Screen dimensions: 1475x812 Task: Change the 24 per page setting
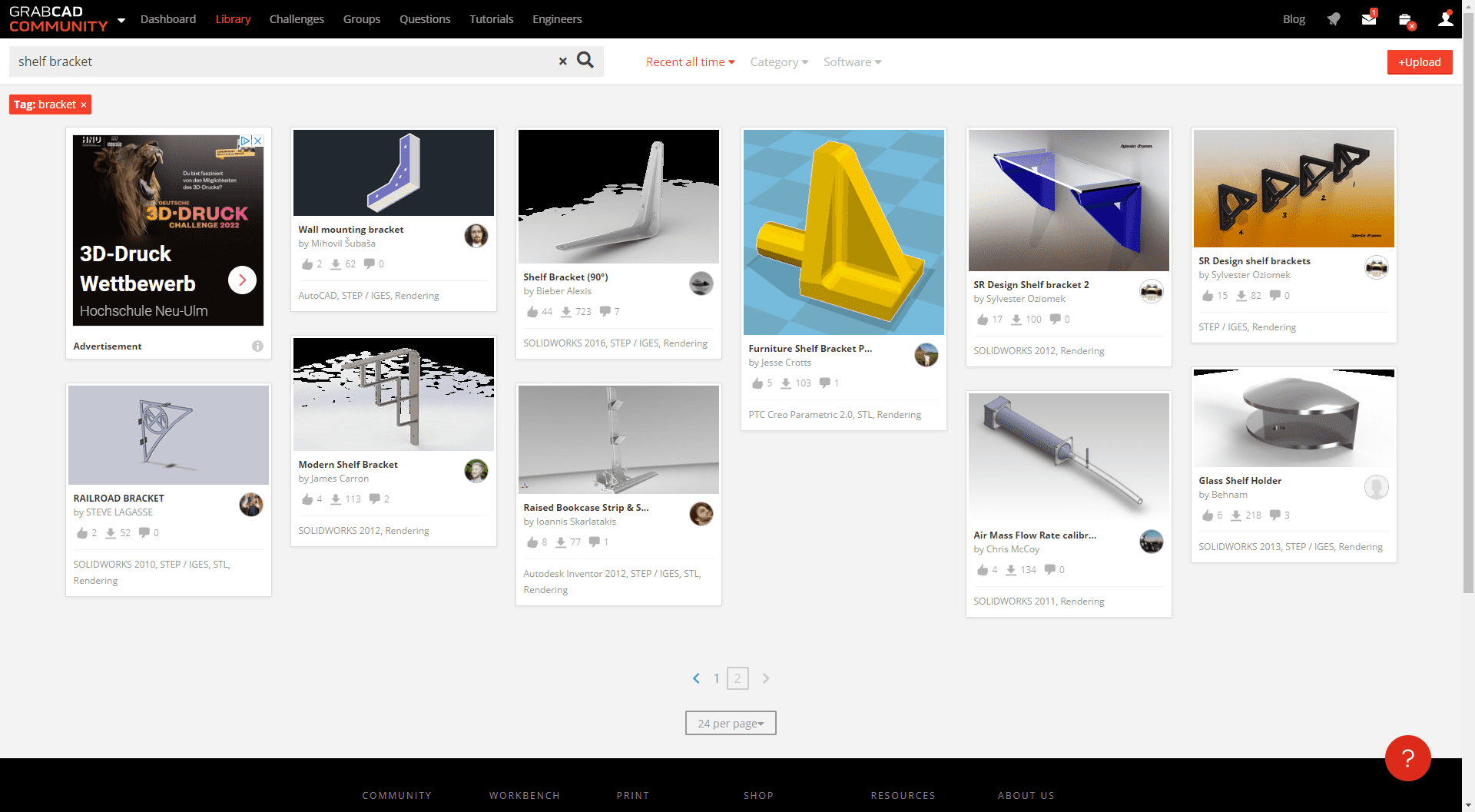[731, 723]
